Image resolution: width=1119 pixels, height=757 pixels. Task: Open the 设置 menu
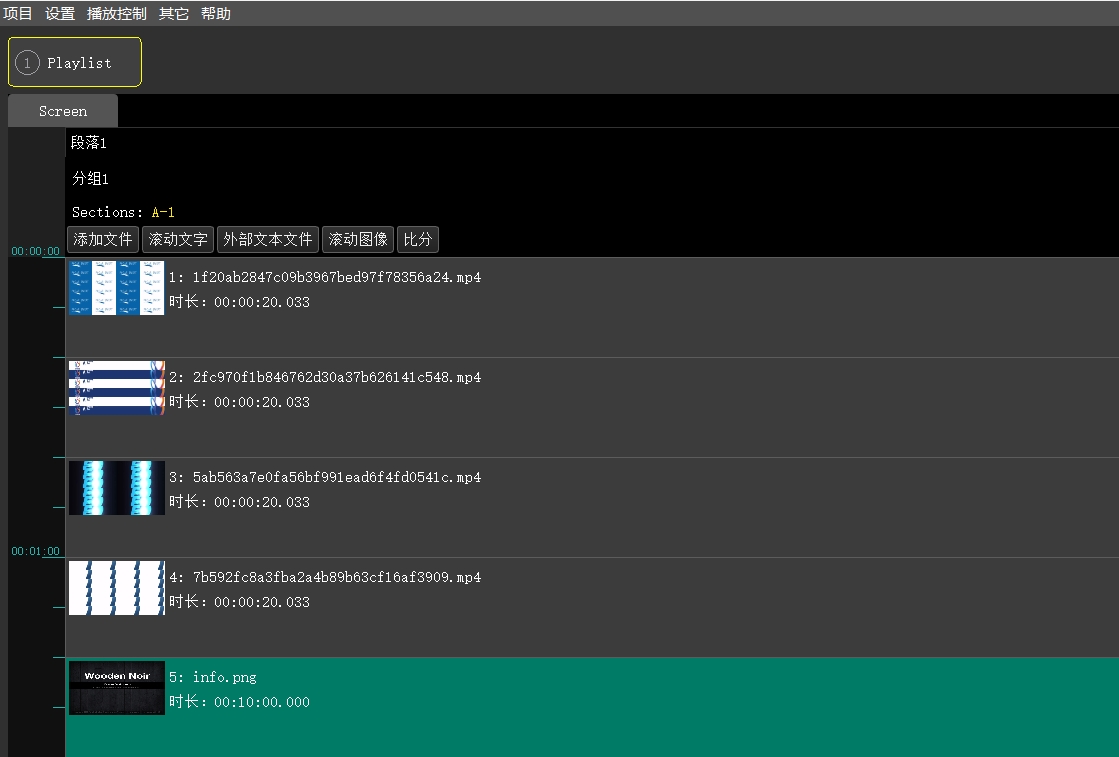pyautogui.click(x=60, y=13)
